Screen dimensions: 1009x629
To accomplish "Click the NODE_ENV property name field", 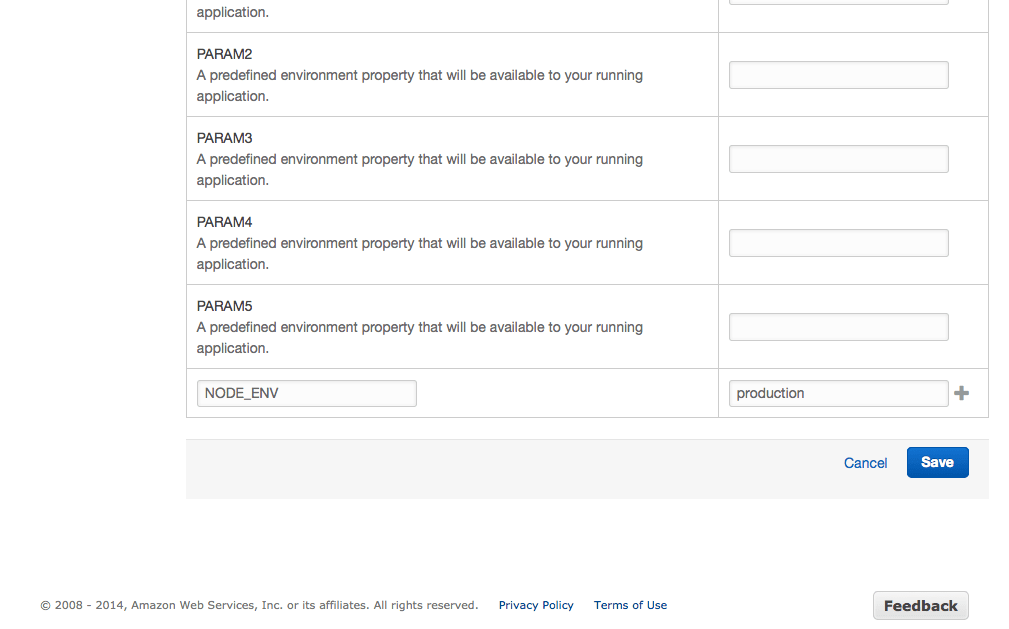I will 306,393.
